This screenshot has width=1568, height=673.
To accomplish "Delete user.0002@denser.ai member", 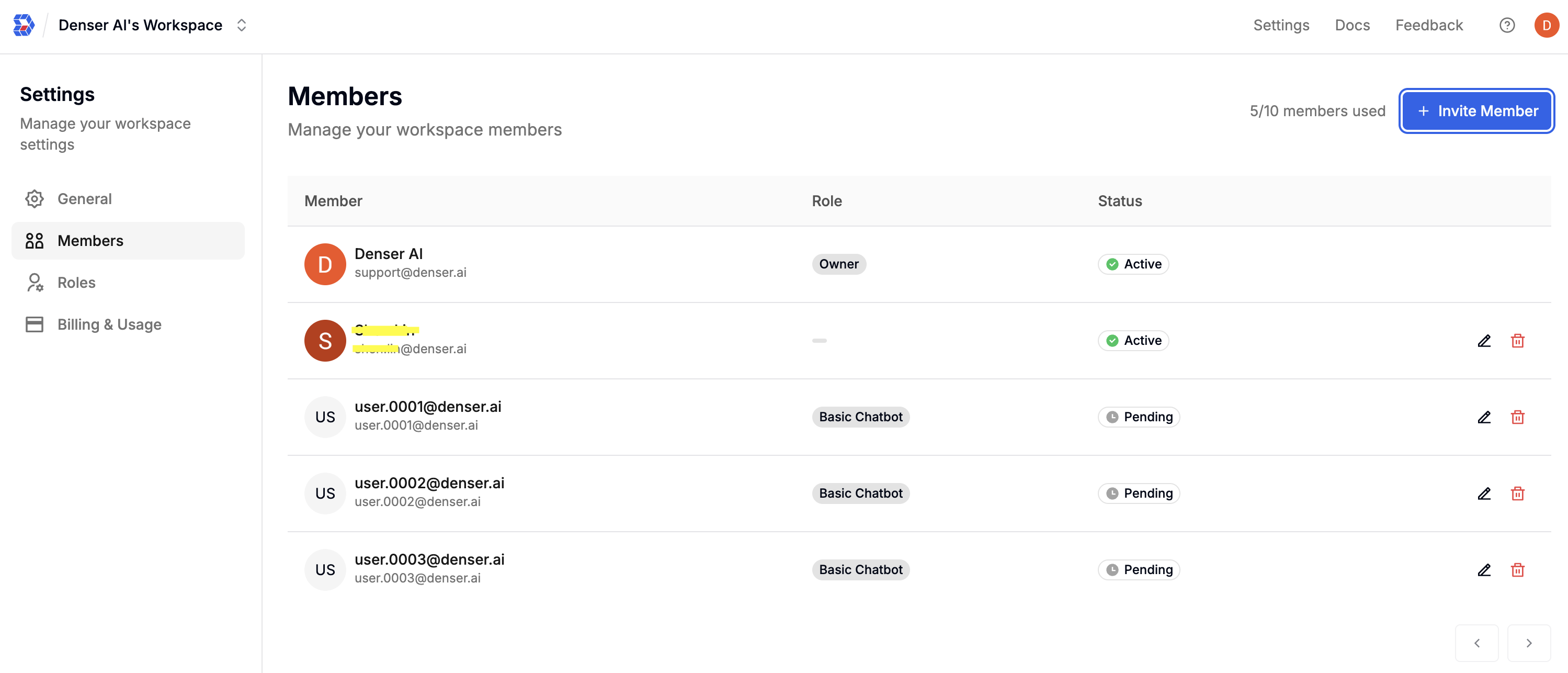I will click(x=1517, y=493).
